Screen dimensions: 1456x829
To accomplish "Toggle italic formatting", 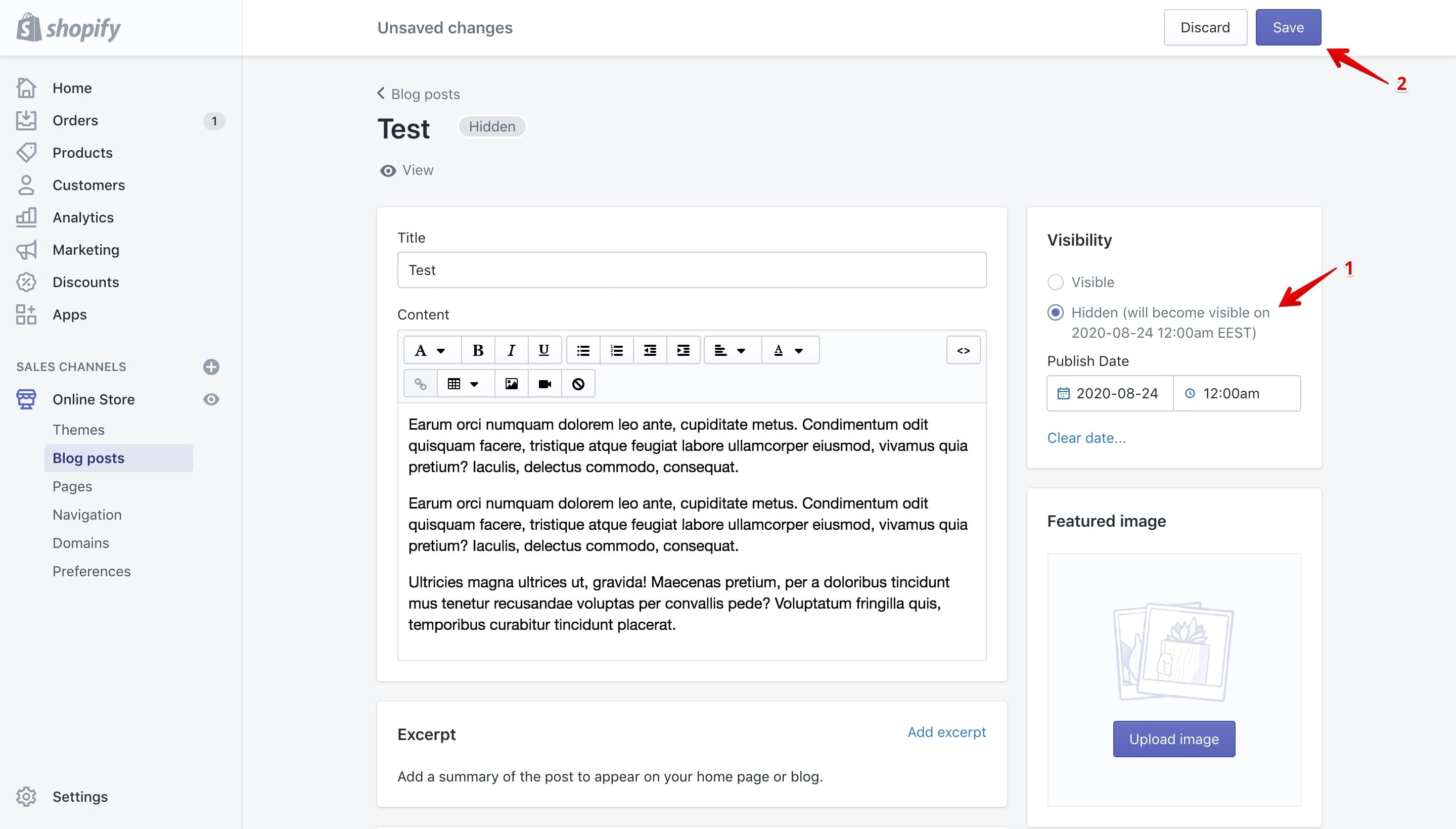I will [x=511, y=350].
